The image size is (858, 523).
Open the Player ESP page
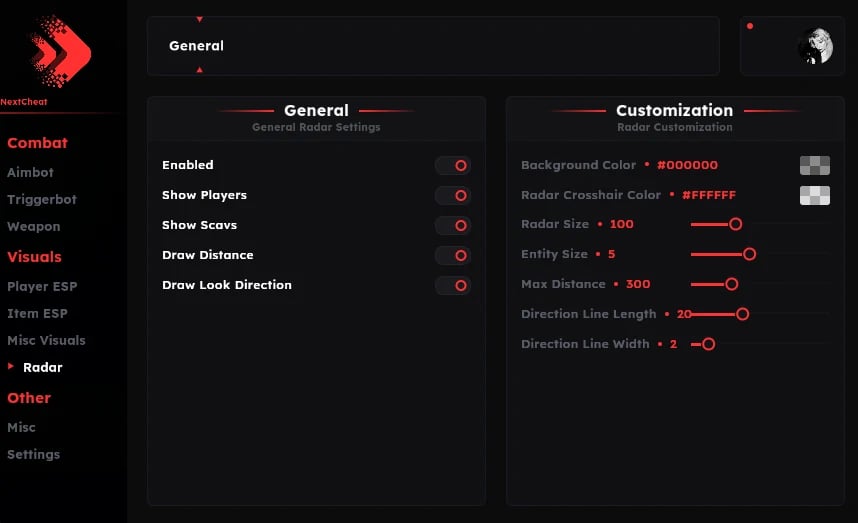coord(42,286)
